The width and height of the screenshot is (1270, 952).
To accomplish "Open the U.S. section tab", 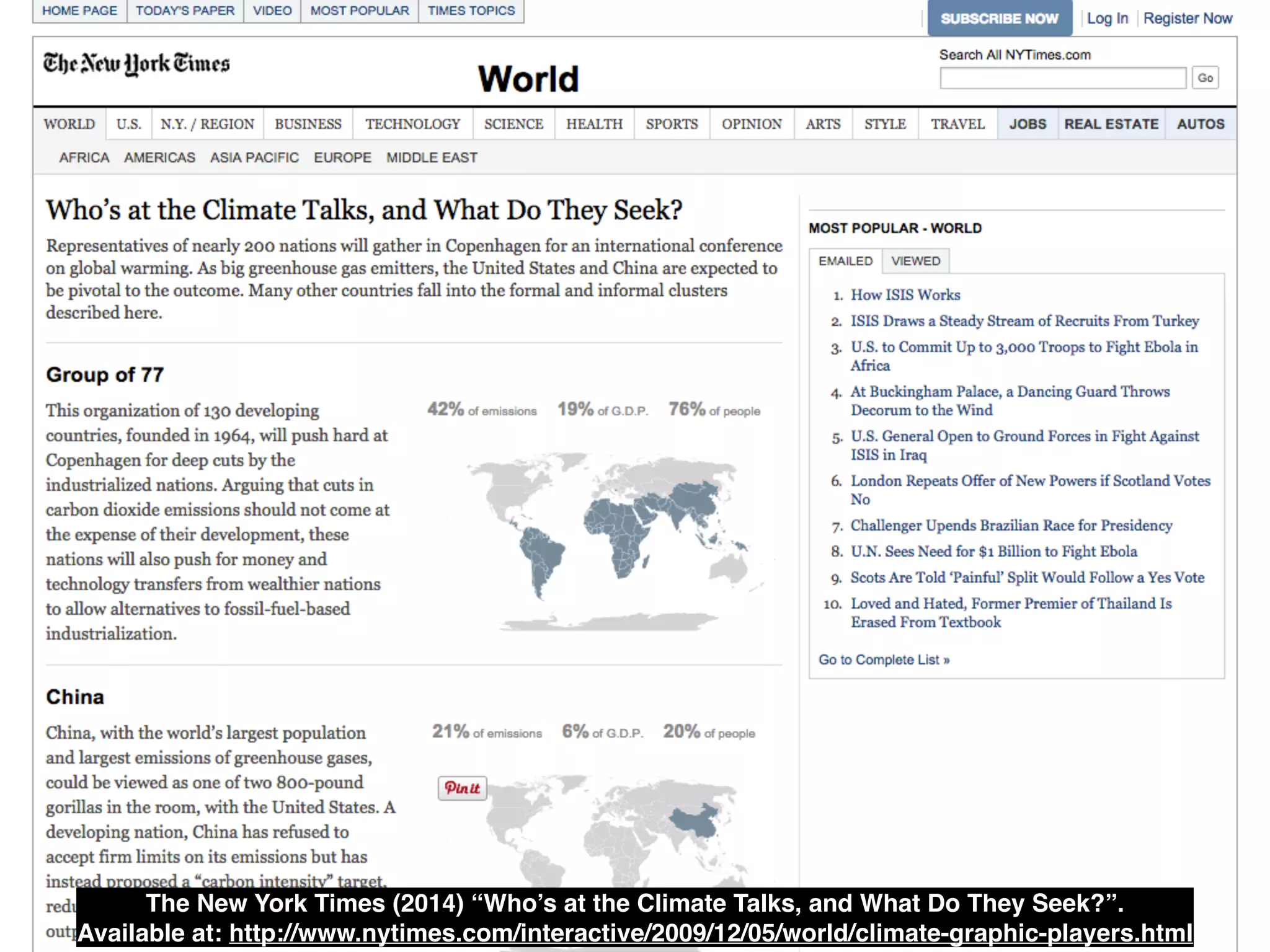I will click(128, 124).
